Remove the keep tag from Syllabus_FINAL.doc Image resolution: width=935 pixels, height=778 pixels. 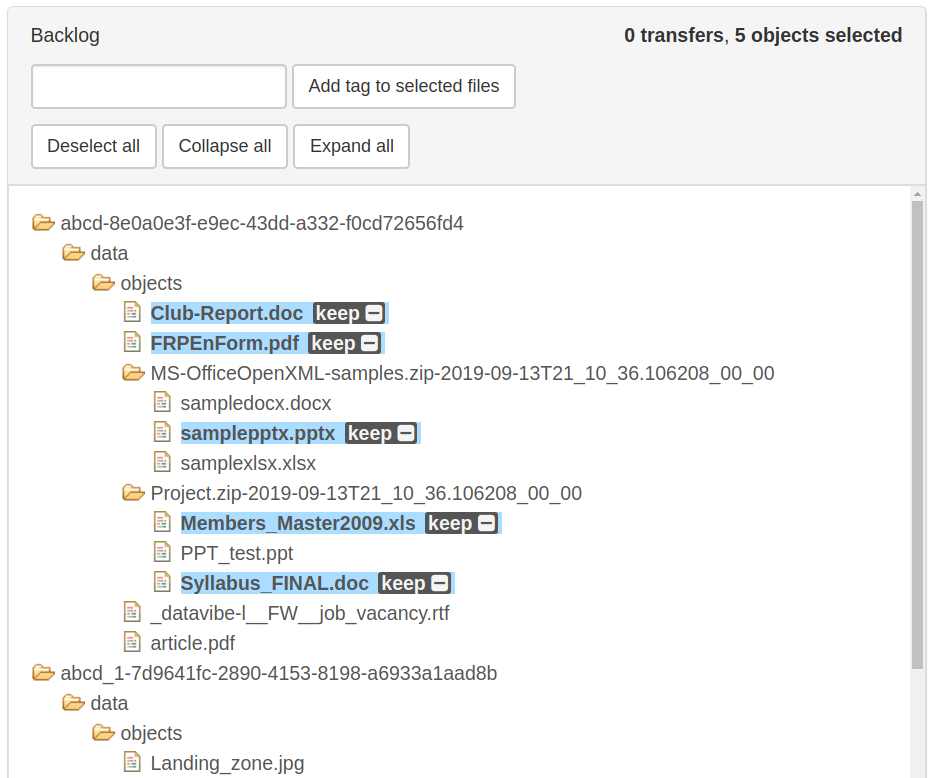[x=438, y=582]
